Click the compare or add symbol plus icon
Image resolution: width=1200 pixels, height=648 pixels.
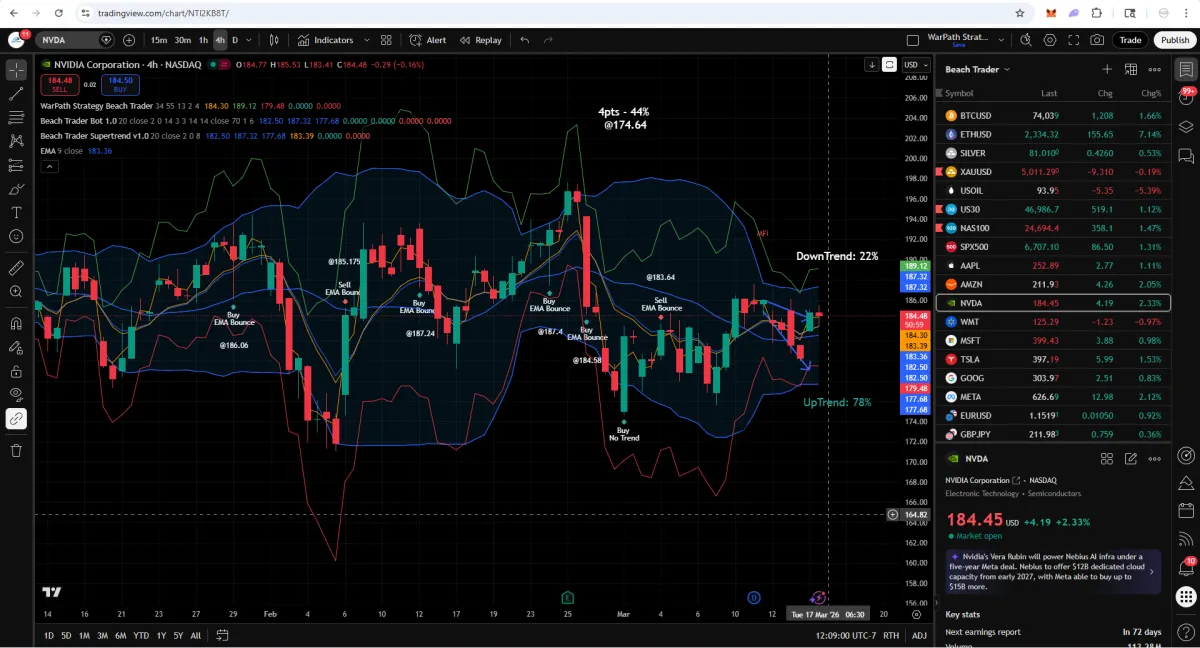click(129, 40)
